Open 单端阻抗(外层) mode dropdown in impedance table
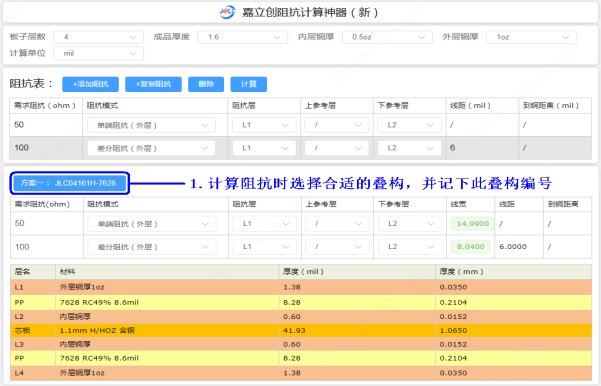Viewport: 601px width, 386px height. (x=151, y=125)
